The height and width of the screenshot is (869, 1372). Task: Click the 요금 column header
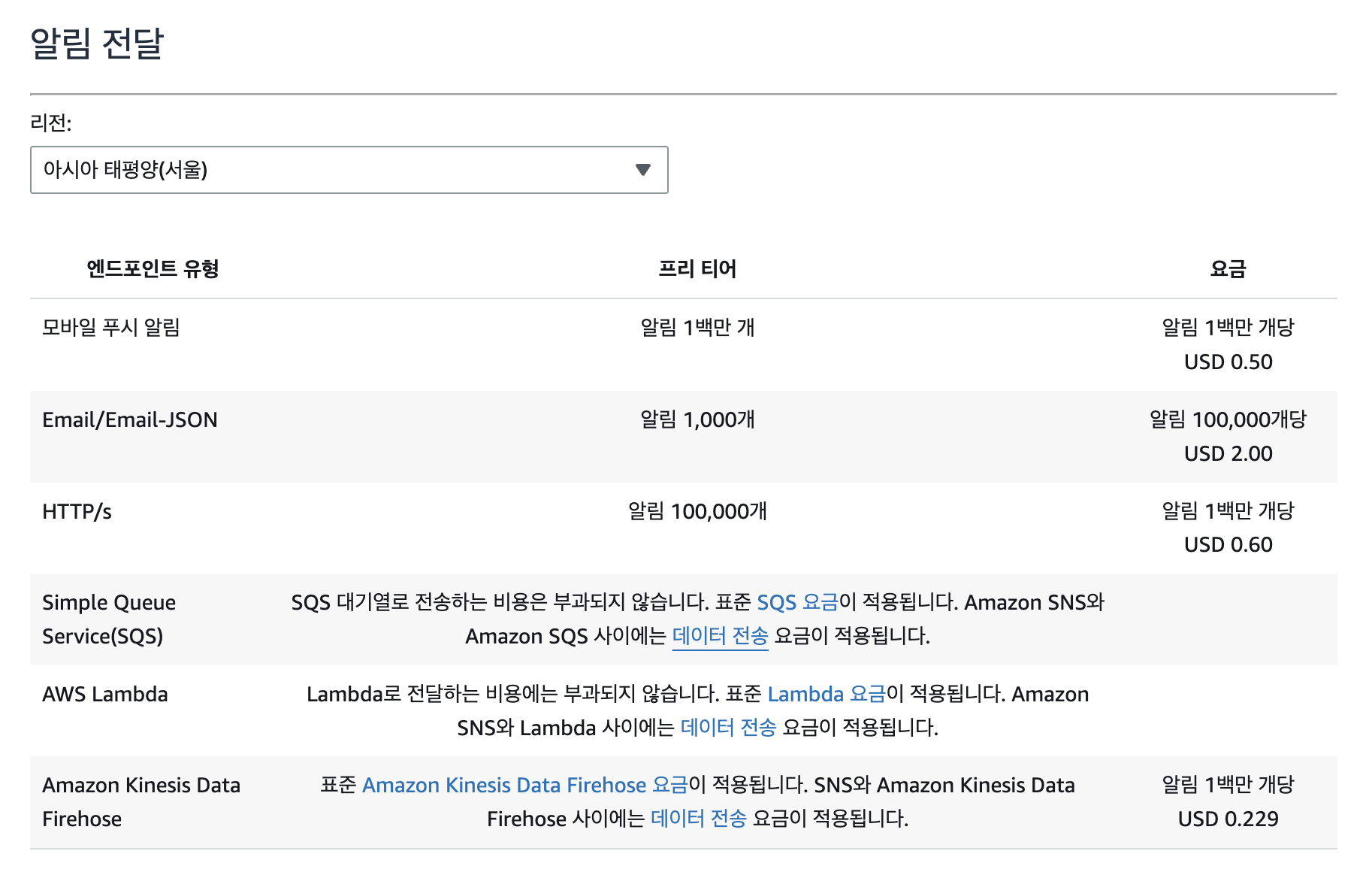(1228, 268)
